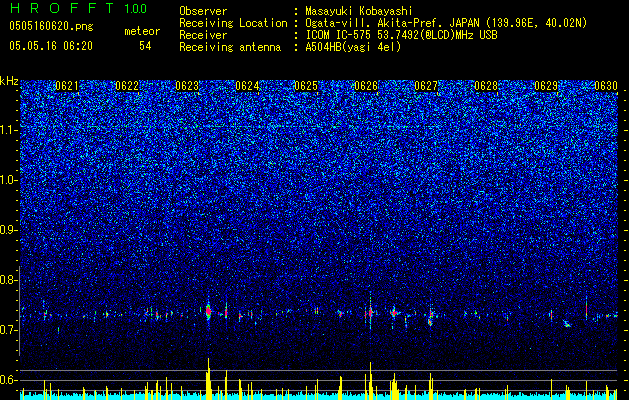This screenshot has width=629, height=400.
Task: Click the 0.6 frequency axis label
Action: (x=9, y=380)
